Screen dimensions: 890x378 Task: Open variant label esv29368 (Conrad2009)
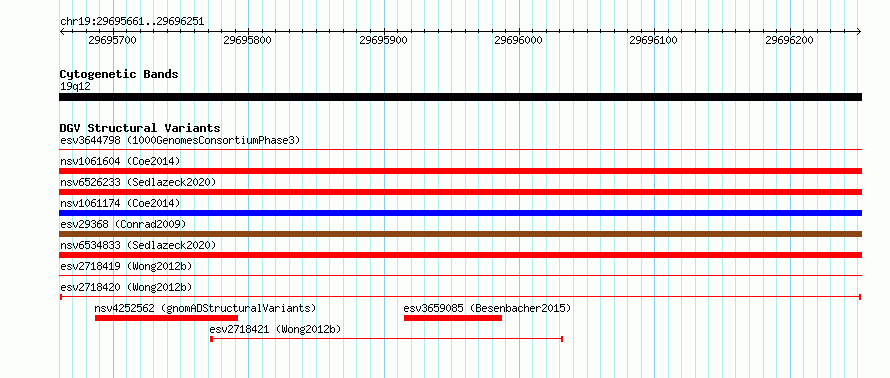(123, 224)
